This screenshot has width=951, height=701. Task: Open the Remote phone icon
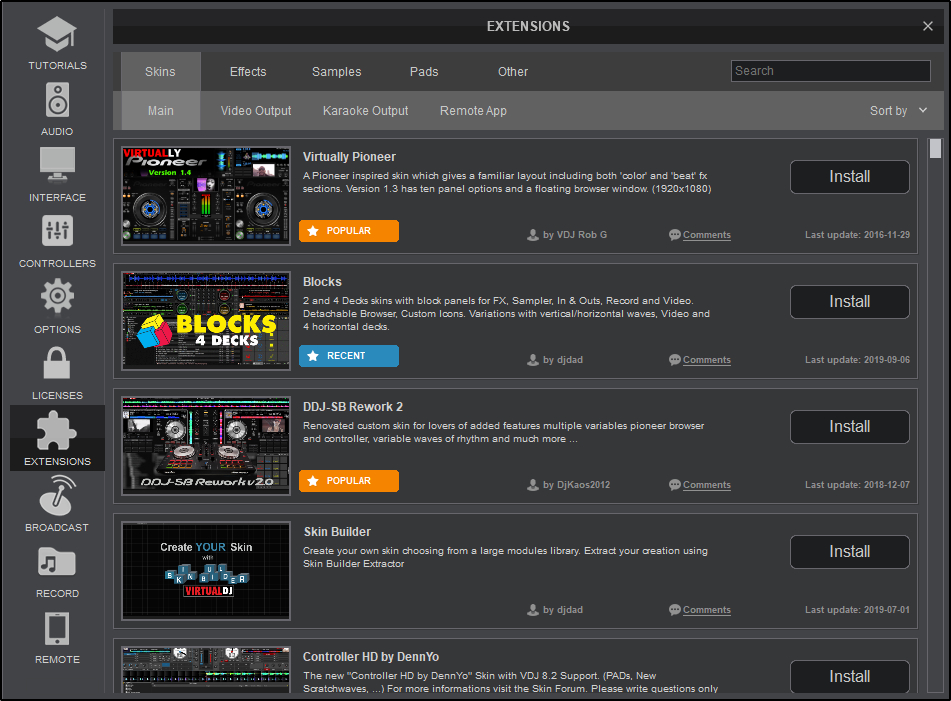(57, 628)
